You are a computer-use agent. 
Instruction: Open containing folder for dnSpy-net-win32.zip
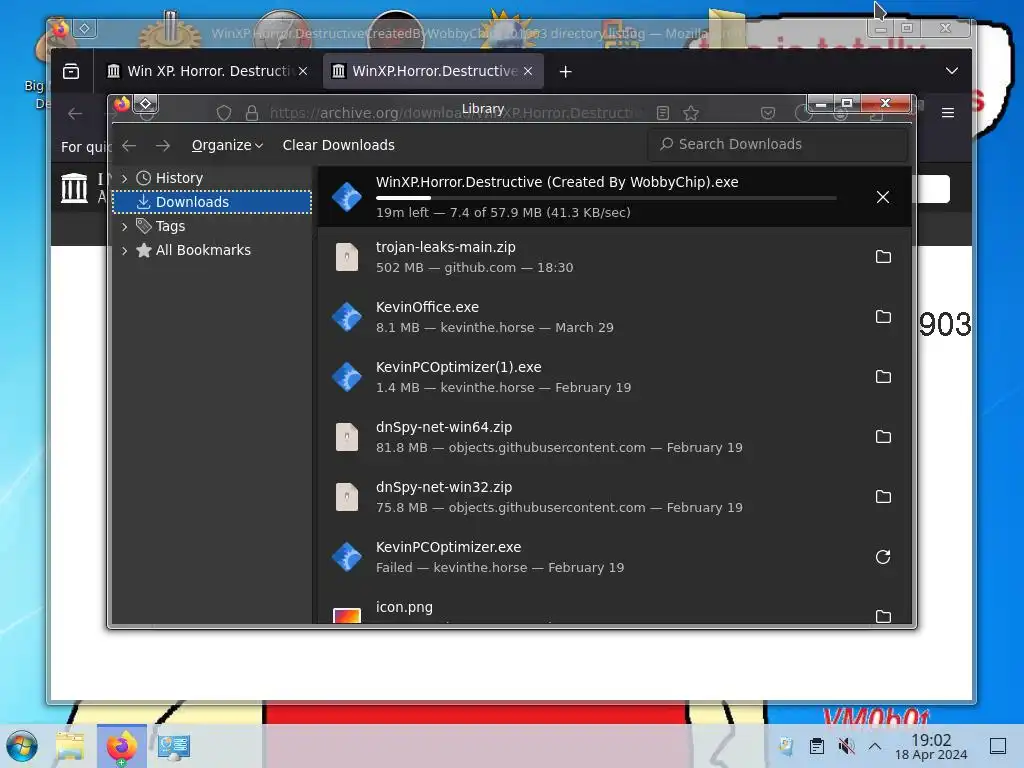883,497
